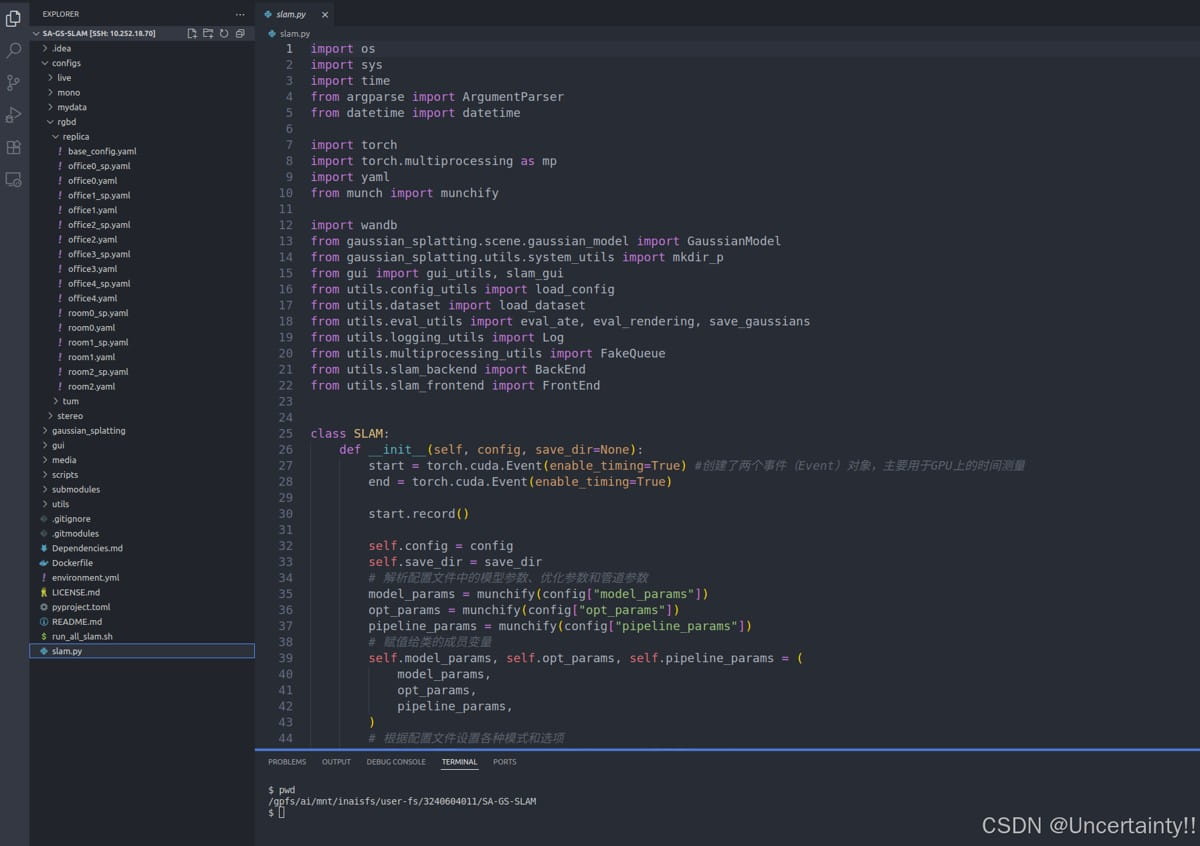Collapse all folders in Explorer

click(240, 33)
